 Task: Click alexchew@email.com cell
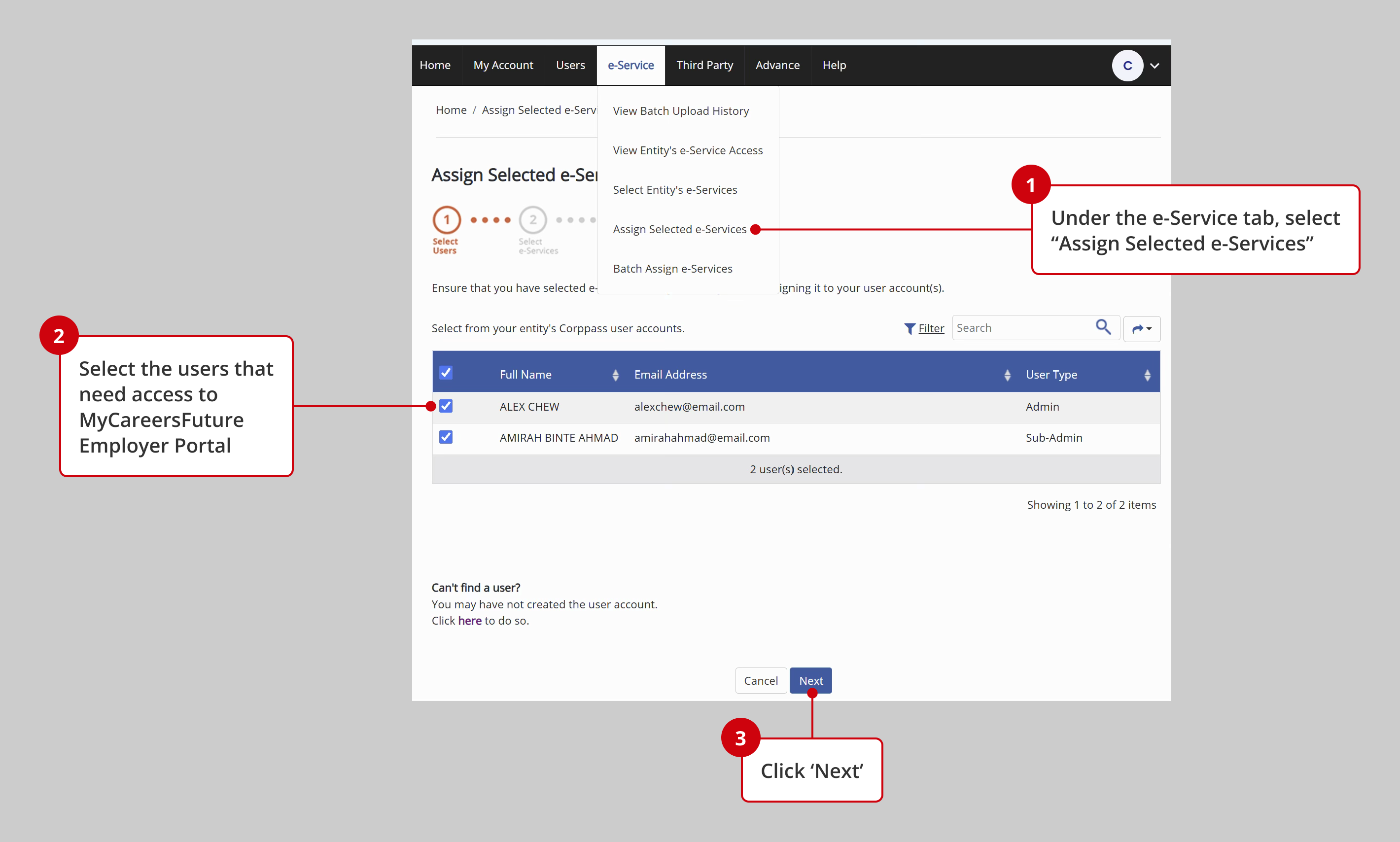(x=689, y=407)
